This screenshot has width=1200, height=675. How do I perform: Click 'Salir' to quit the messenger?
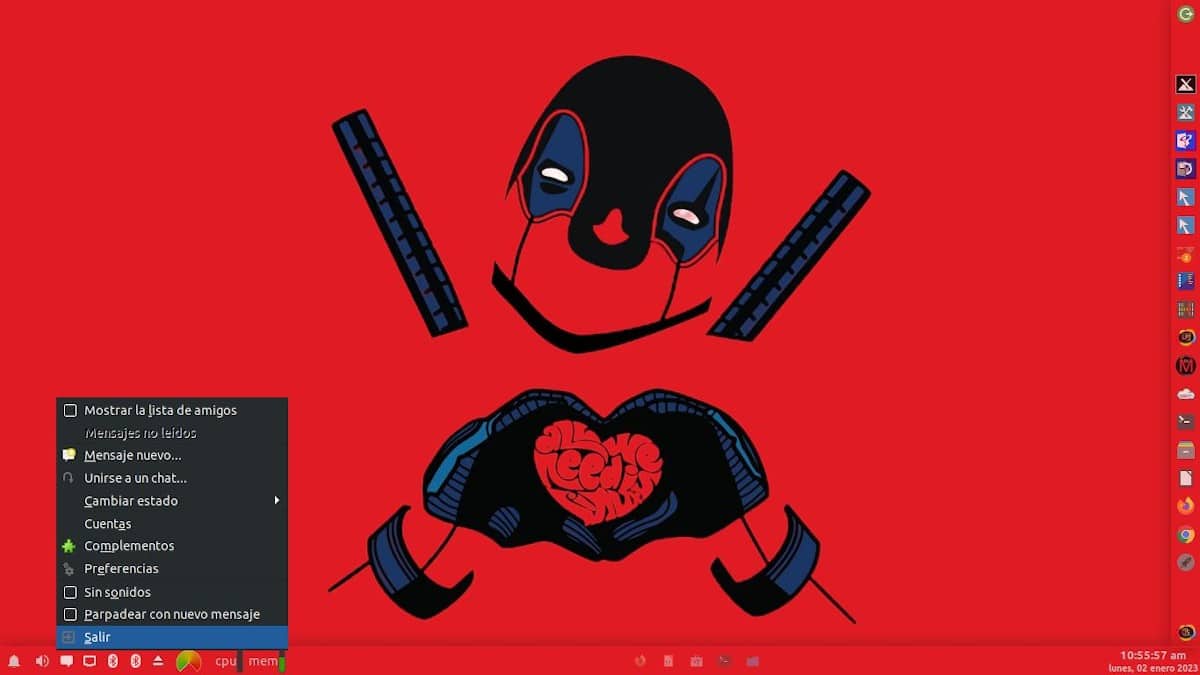(x=172, y=637)
